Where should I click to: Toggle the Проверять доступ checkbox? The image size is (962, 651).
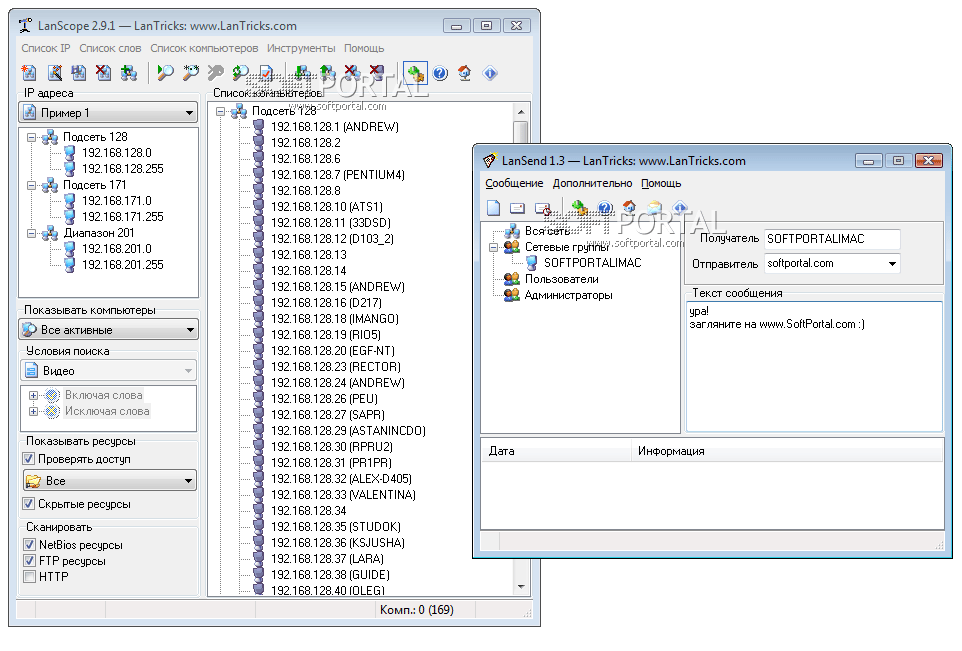28,459
